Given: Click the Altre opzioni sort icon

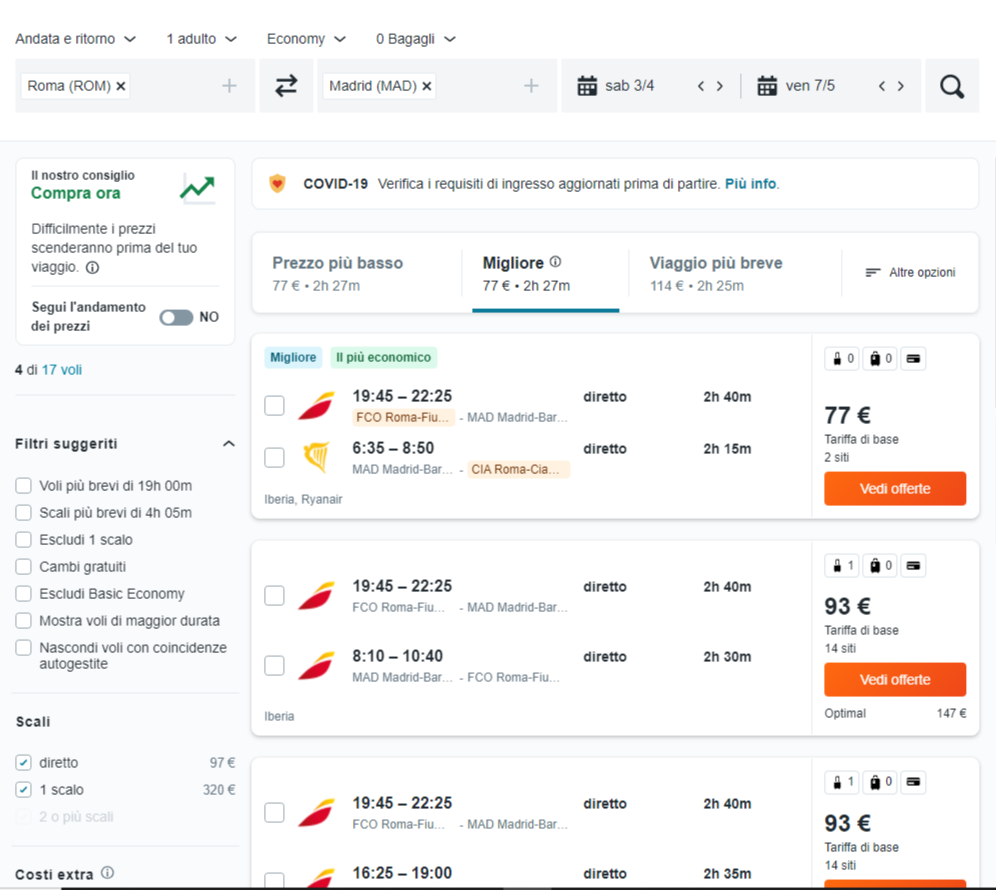Looking at the screenshot, I should [x=873, y=273].
